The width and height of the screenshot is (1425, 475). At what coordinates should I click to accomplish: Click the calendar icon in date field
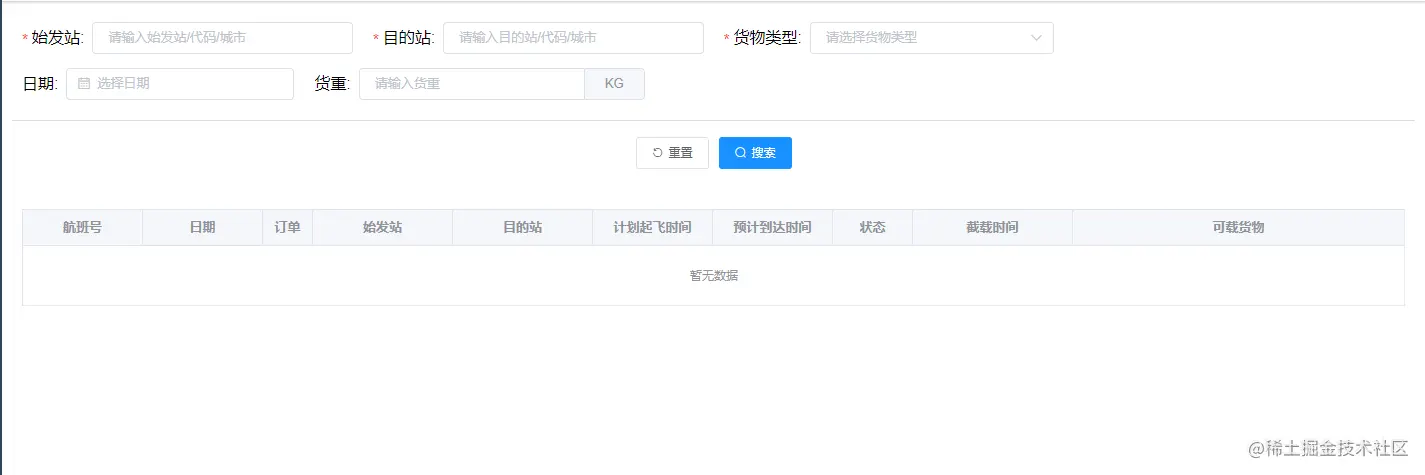pos(84,84)
